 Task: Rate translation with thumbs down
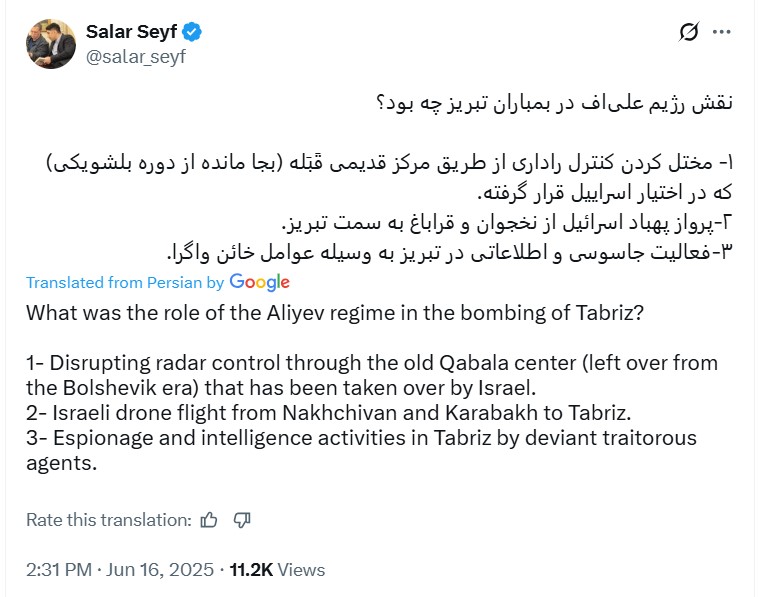(241, 519)
